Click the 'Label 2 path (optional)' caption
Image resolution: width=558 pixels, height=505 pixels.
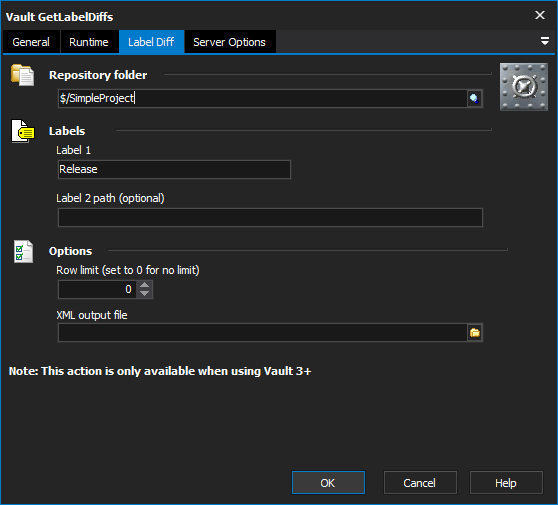point(110,198)
